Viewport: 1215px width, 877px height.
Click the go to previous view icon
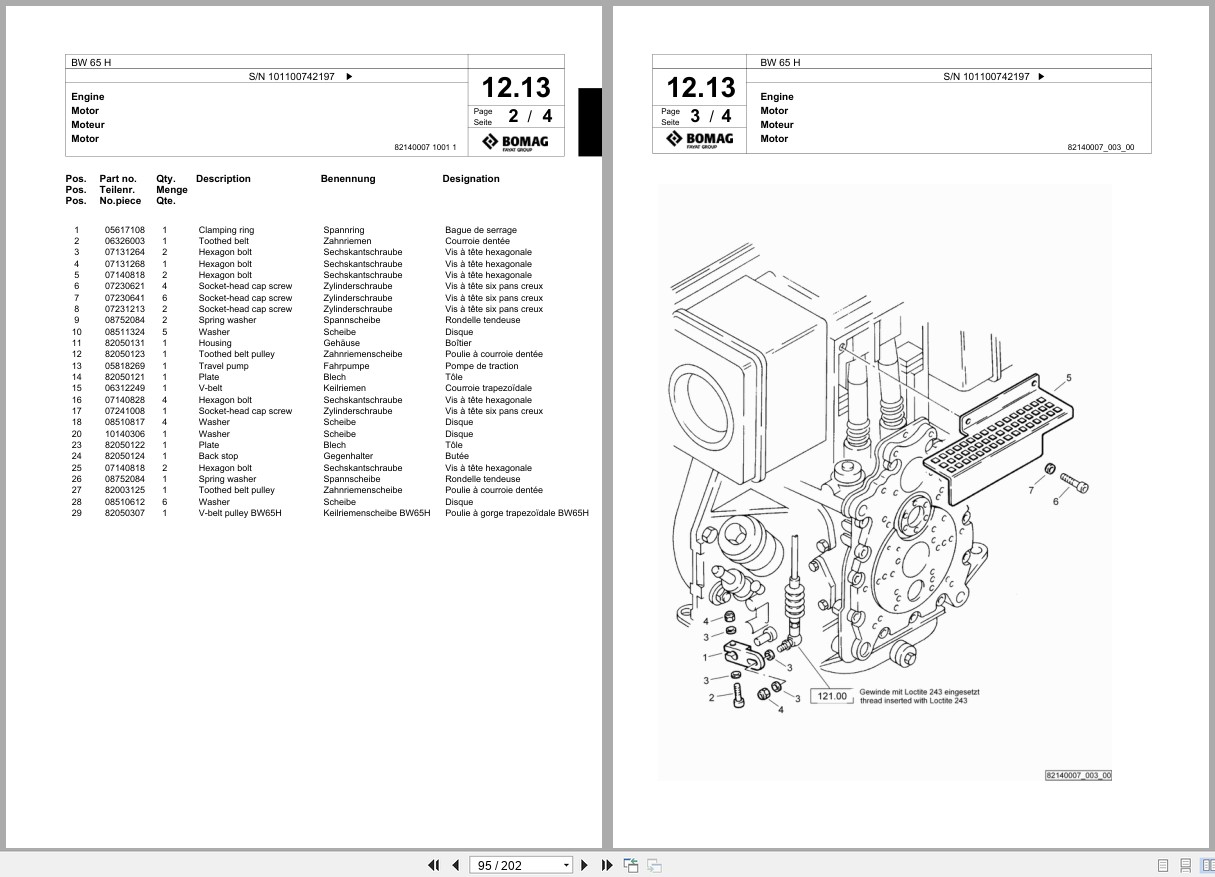631,865
